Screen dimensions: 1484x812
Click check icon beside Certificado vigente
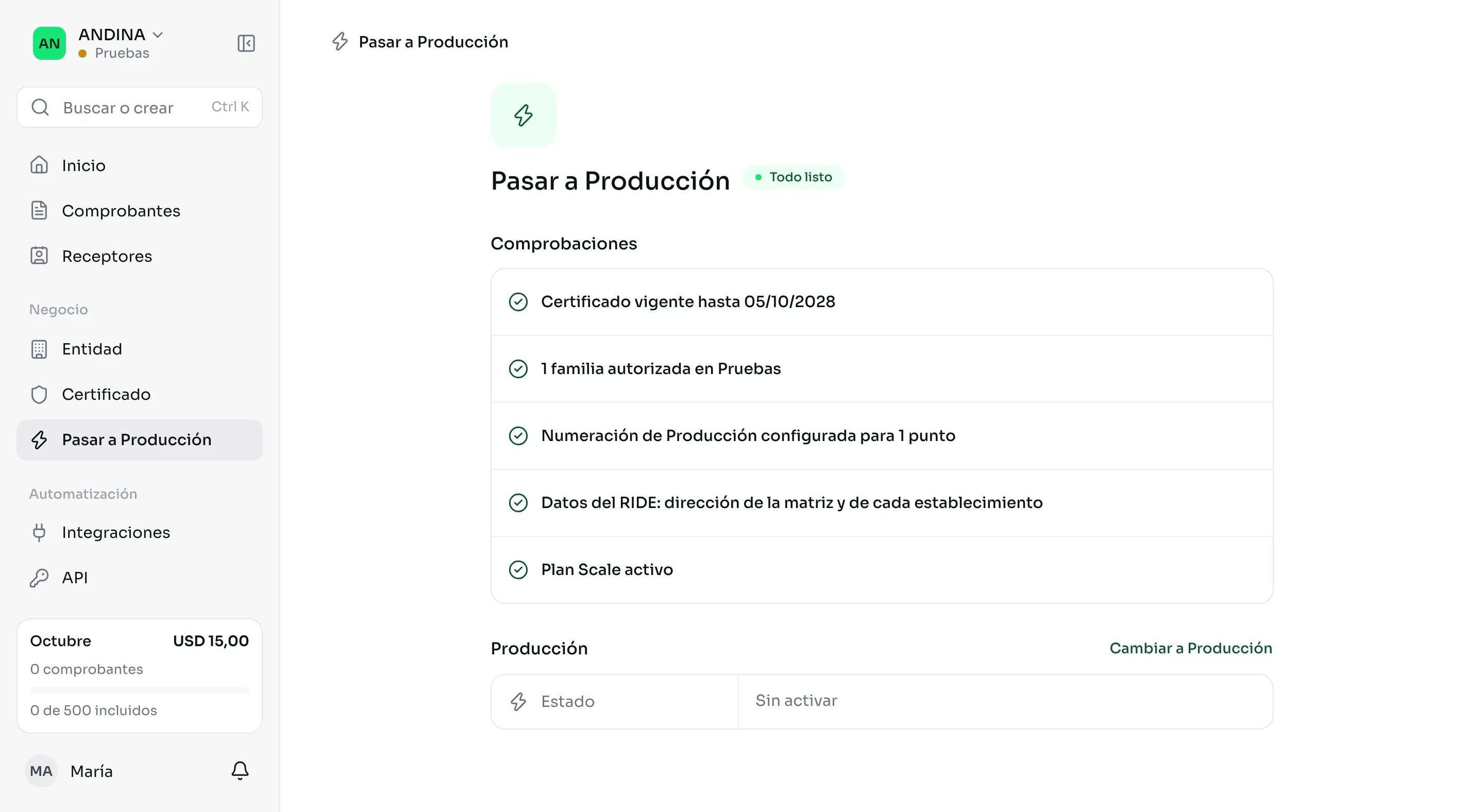518,302
